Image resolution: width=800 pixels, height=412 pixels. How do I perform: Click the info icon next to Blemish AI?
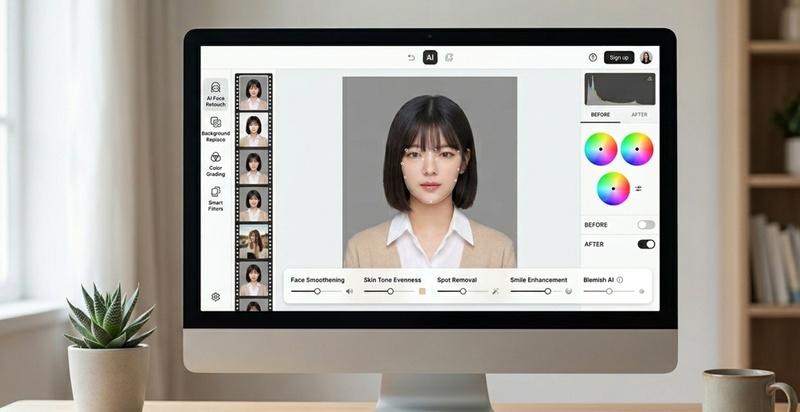(619, 280)
